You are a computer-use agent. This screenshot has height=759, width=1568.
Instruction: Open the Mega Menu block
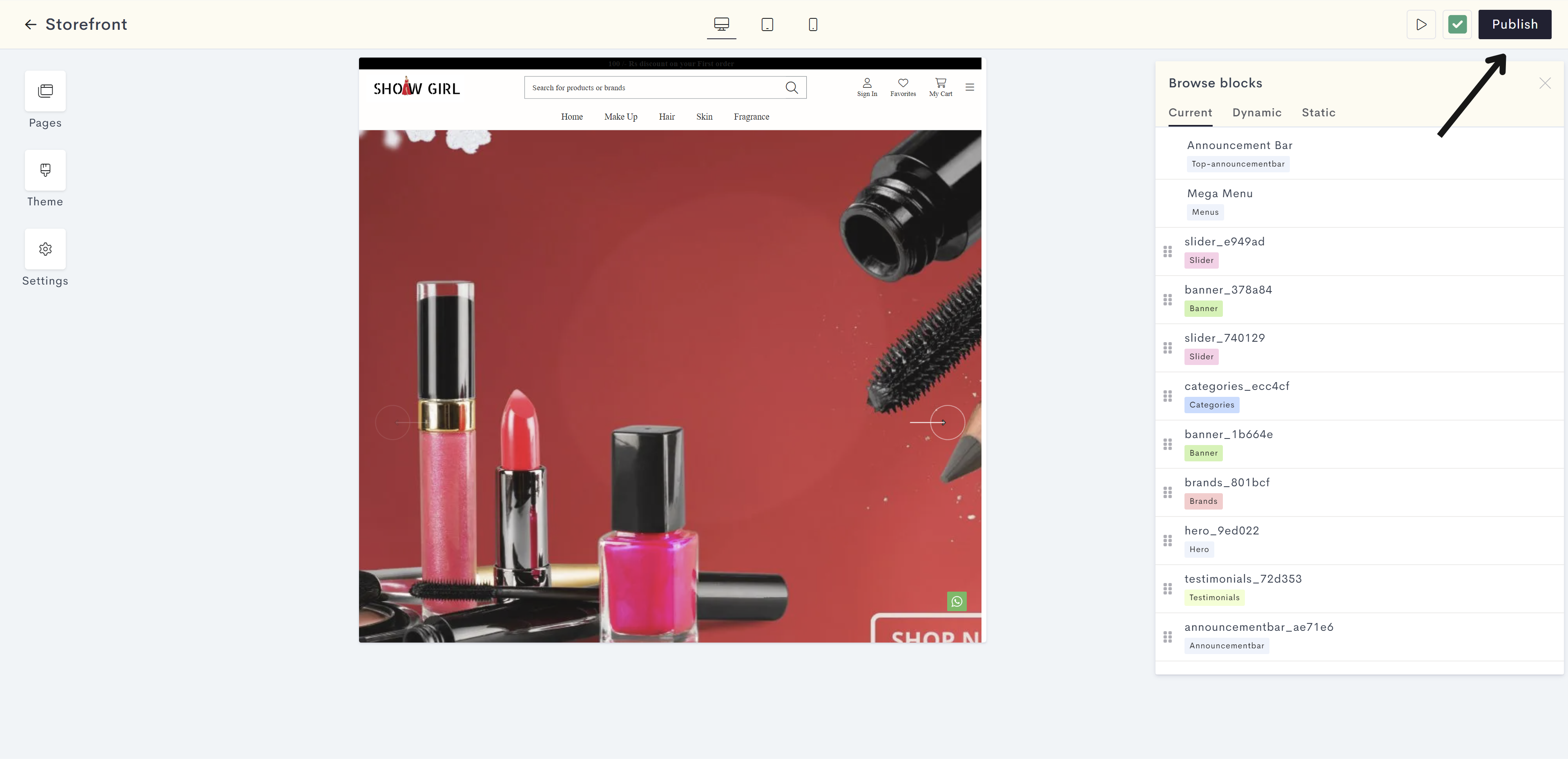[1359, 203]
